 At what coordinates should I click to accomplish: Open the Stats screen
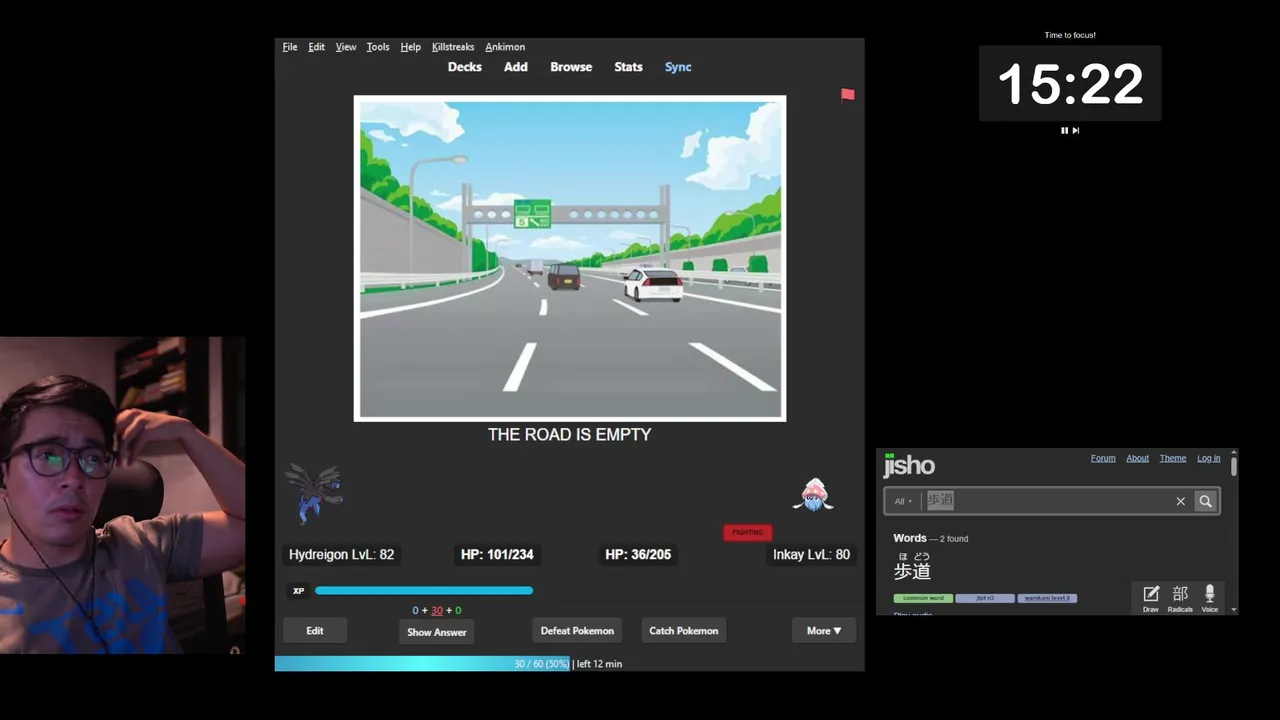(628, 67)
